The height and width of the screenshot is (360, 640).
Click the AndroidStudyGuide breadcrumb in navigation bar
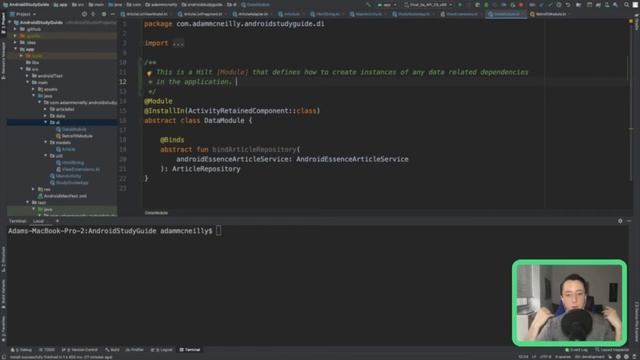point(27,5)
